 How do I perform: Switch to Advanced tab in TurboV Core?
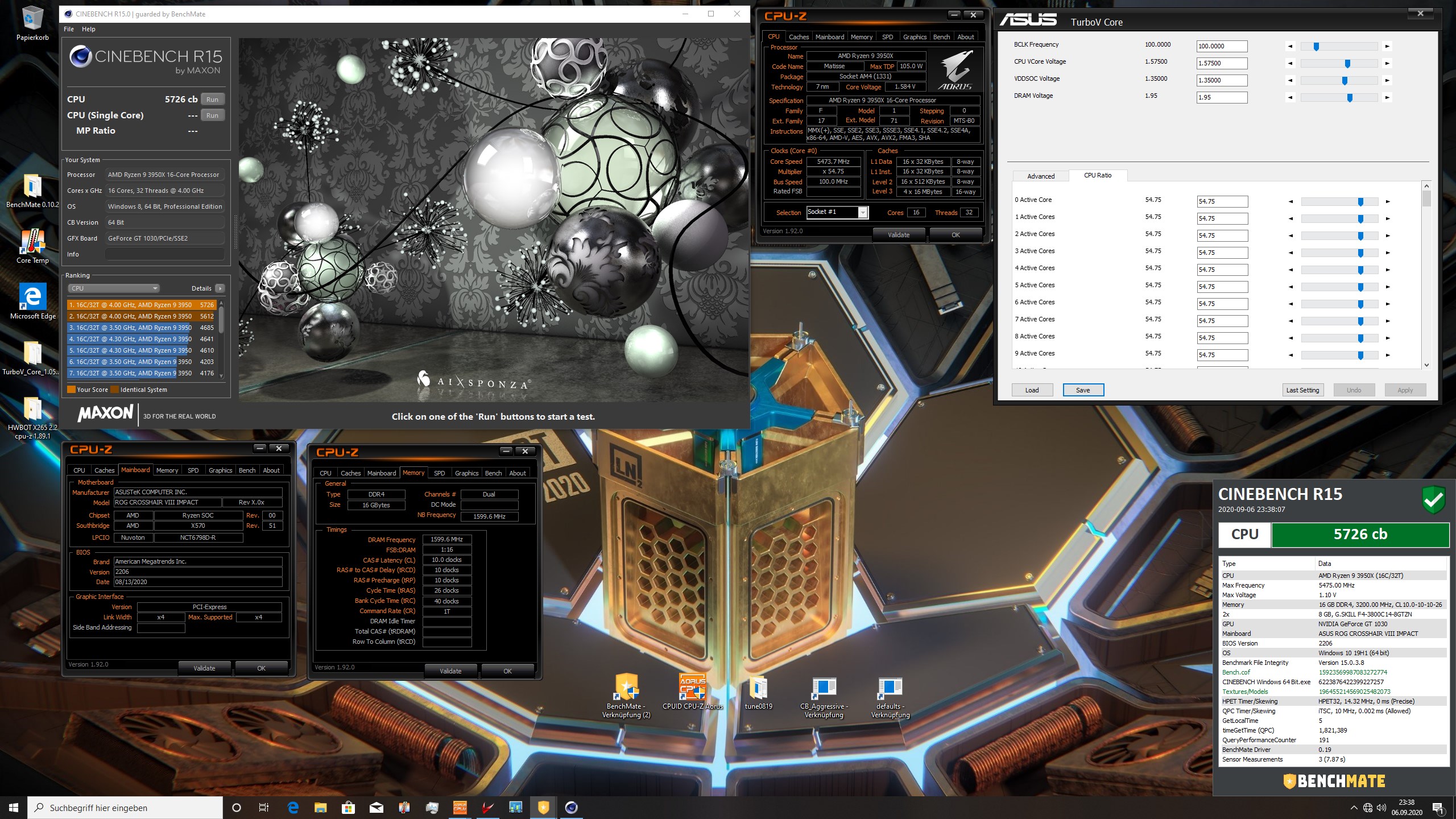pos(1040,176)
